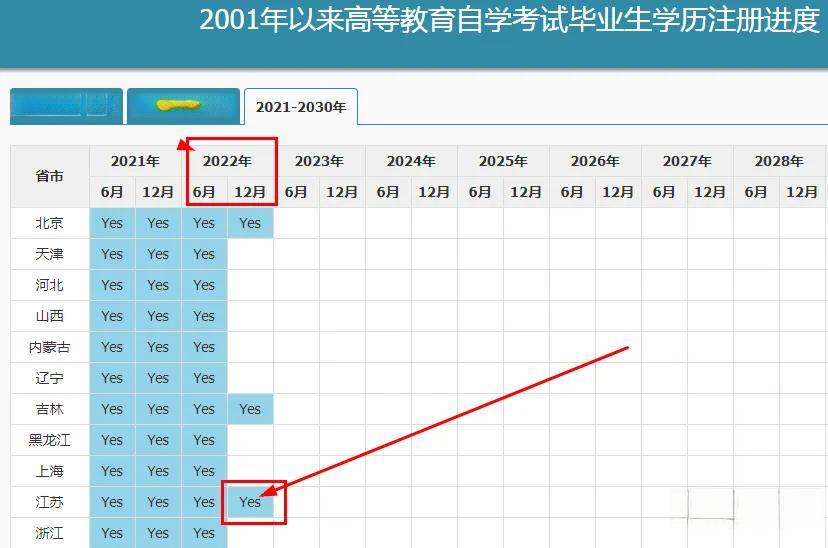Click 上海's Yes for 2021年 6月
Screen dimensions: 828x548
(x=112, y=471)
